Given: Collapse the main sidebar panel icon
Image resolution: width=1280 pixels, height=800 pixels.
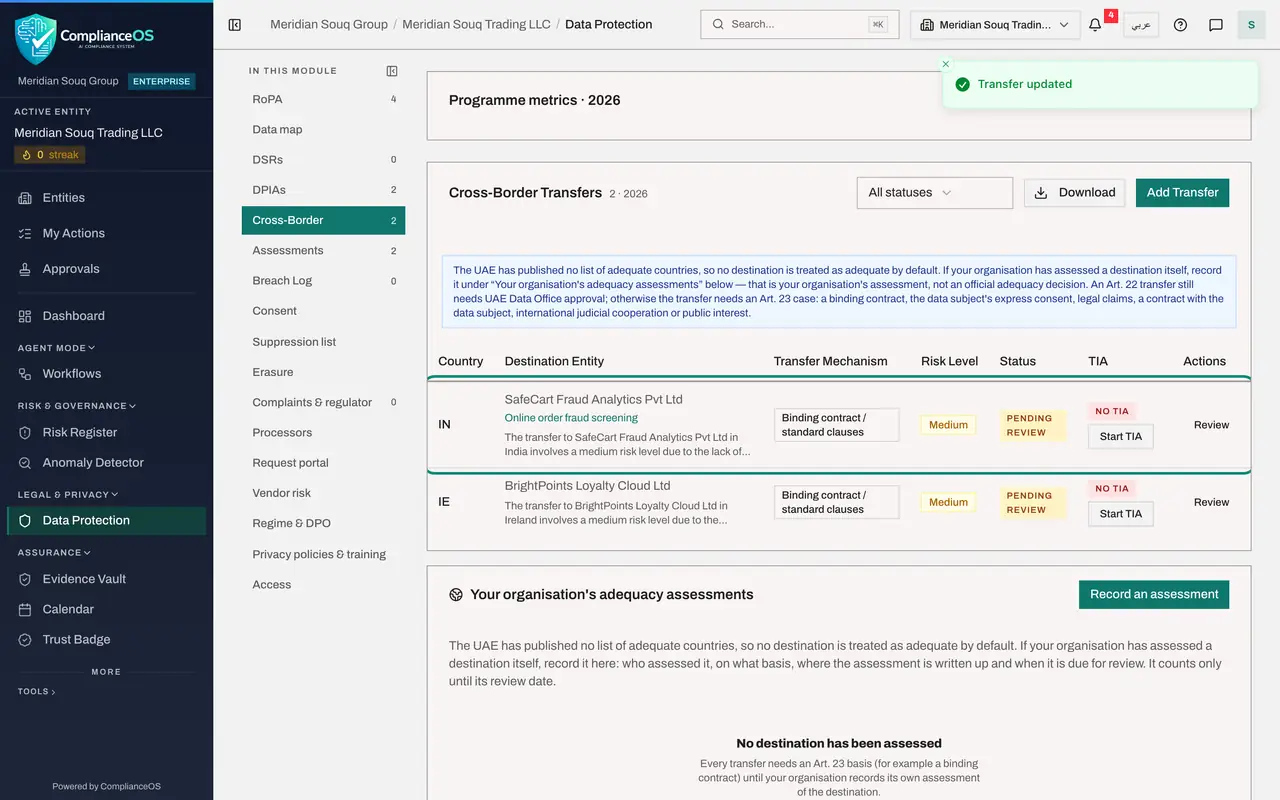Looking at the screenshot, I should (235, 24).
